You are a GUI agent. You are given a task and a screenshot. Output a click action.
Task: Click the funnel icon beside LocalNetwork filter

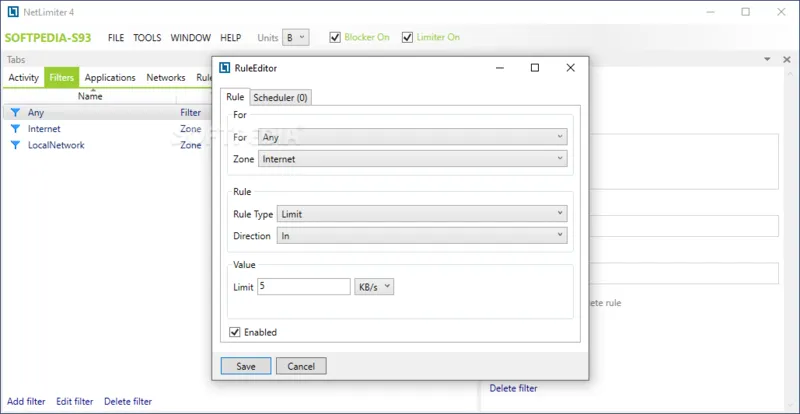(x=15, y=145)
